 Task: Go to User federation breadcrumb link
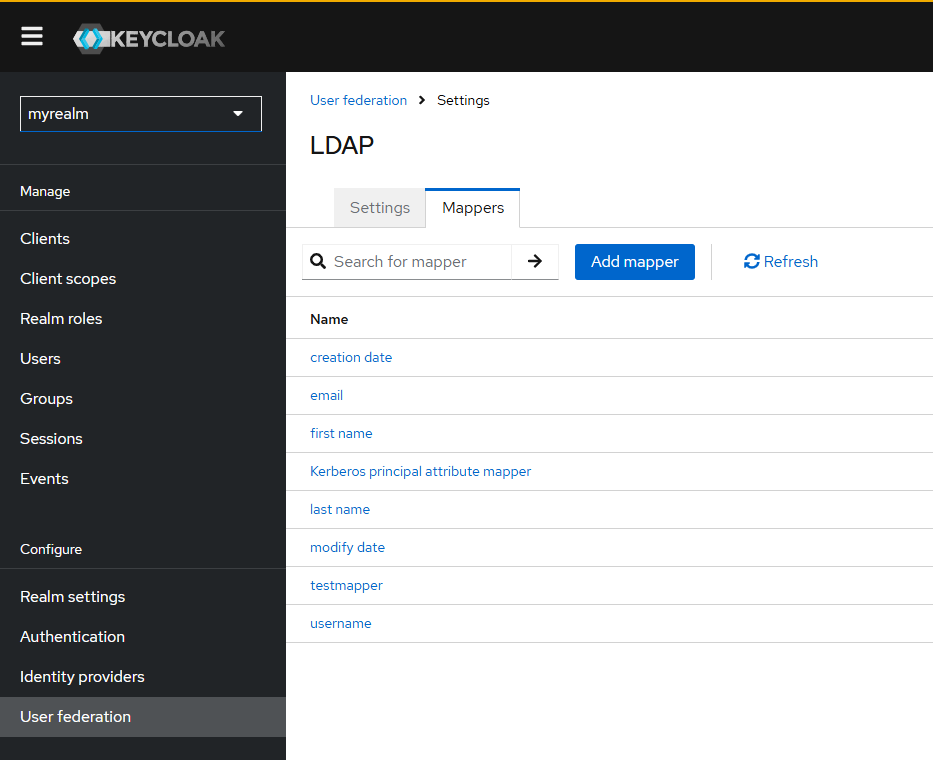tap(358, 100)
